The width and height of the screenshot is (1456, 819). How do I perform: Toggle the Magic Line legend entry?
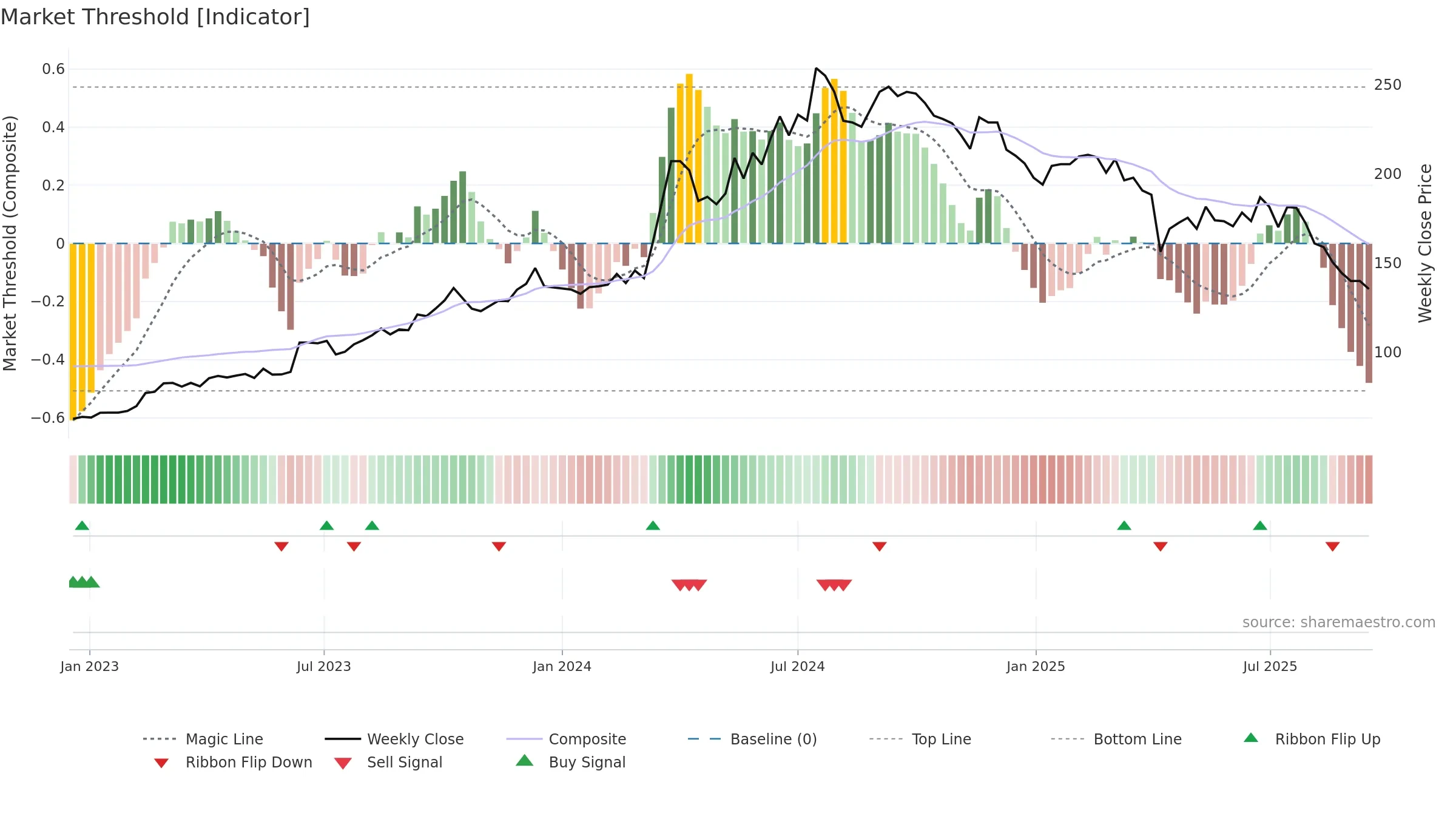(203, 739)
